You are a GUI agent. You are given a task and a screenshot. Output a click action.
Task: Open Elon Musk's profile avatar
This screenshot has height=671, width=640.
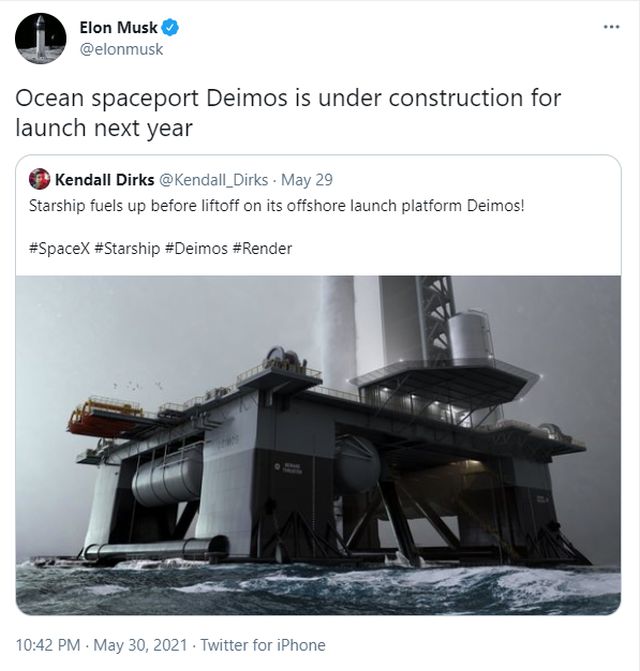click(x=41, y=39)
